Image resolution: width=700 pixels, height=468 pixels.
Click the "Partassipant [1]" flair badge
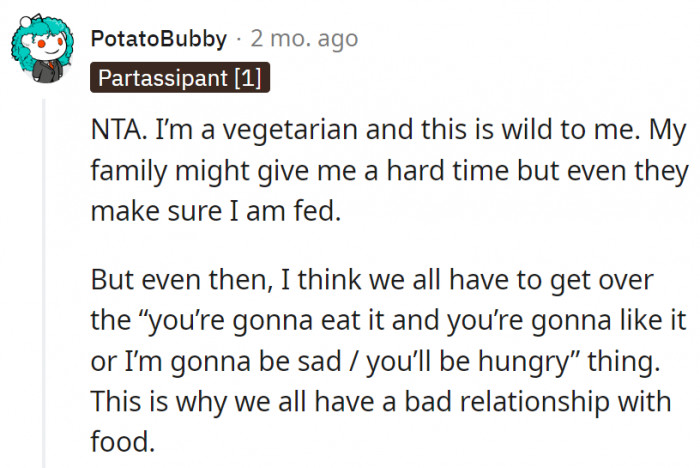(181, 77)
